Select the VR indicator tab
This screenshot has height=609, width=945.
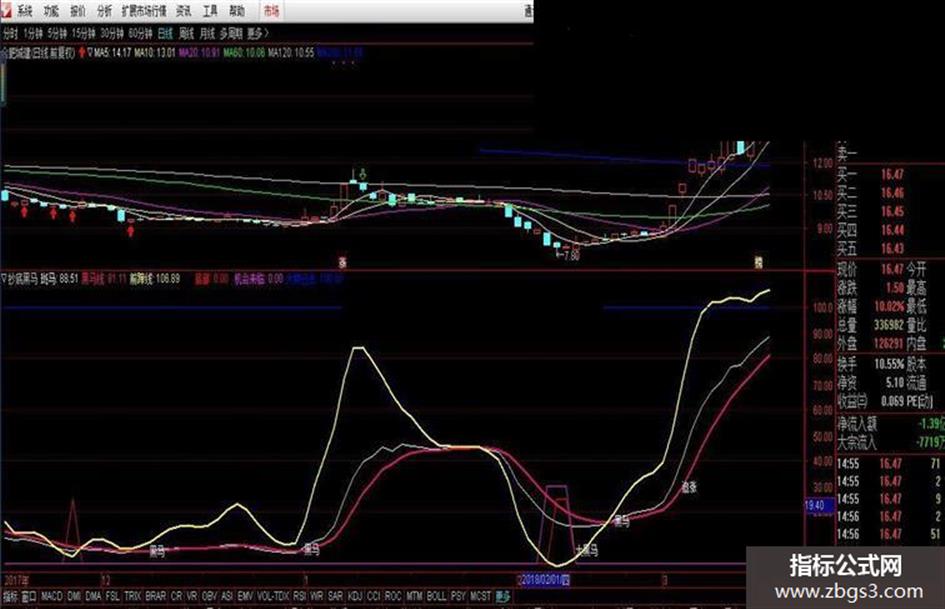pos(192,596)
